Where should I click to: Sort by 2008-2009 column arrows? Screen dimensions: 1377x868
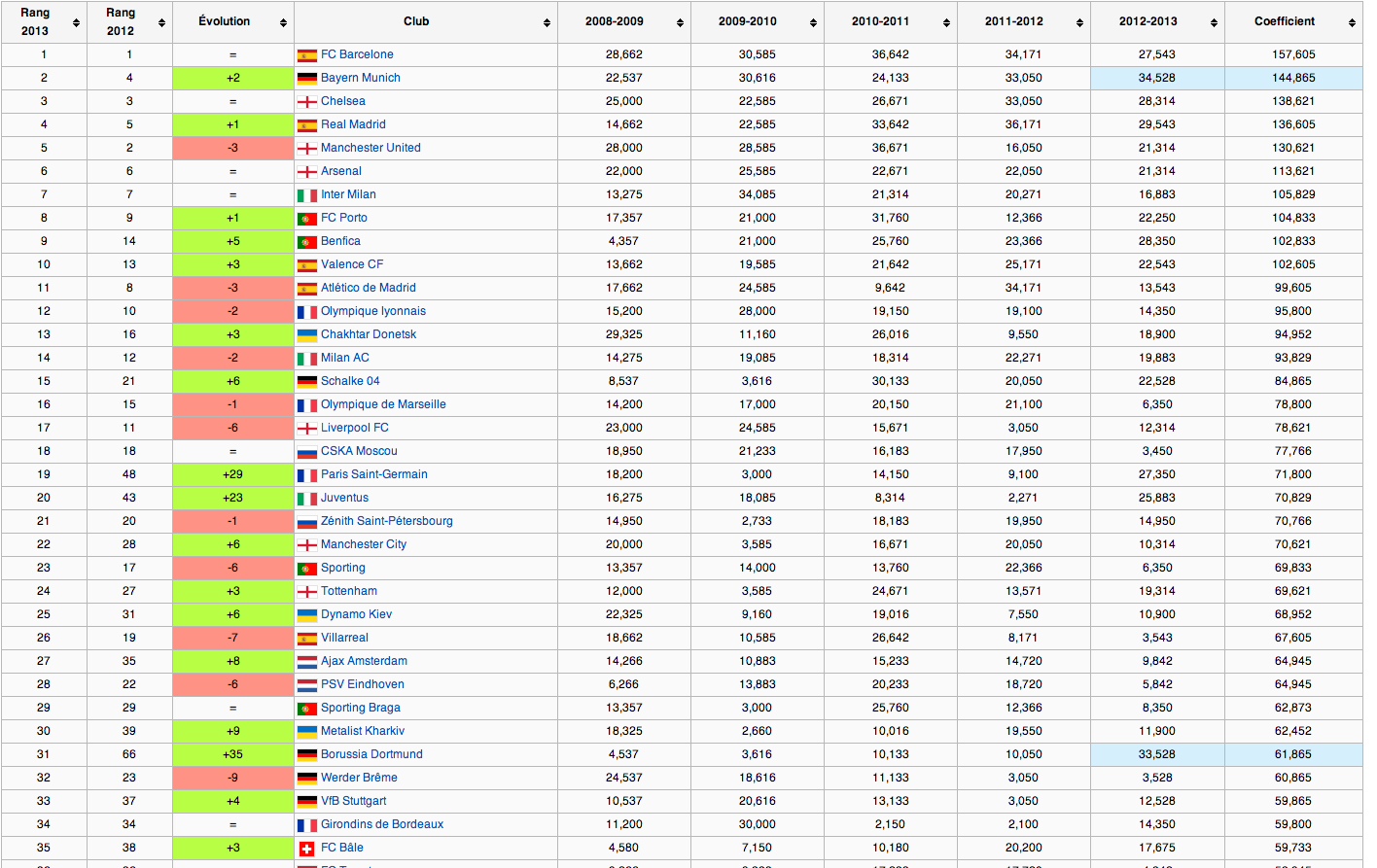tap(680, 22)
